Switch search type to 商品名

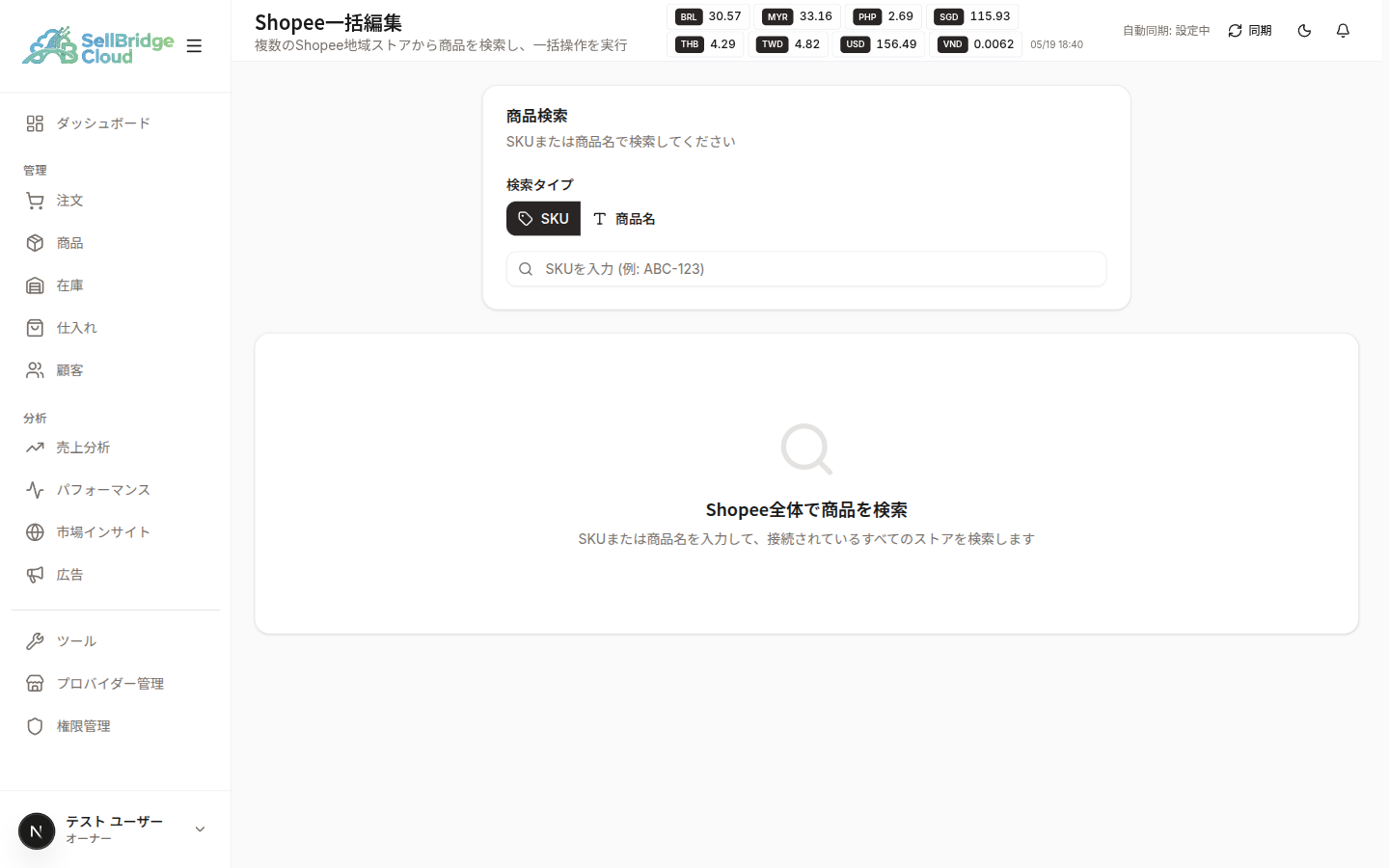click(x=624, y=219)
